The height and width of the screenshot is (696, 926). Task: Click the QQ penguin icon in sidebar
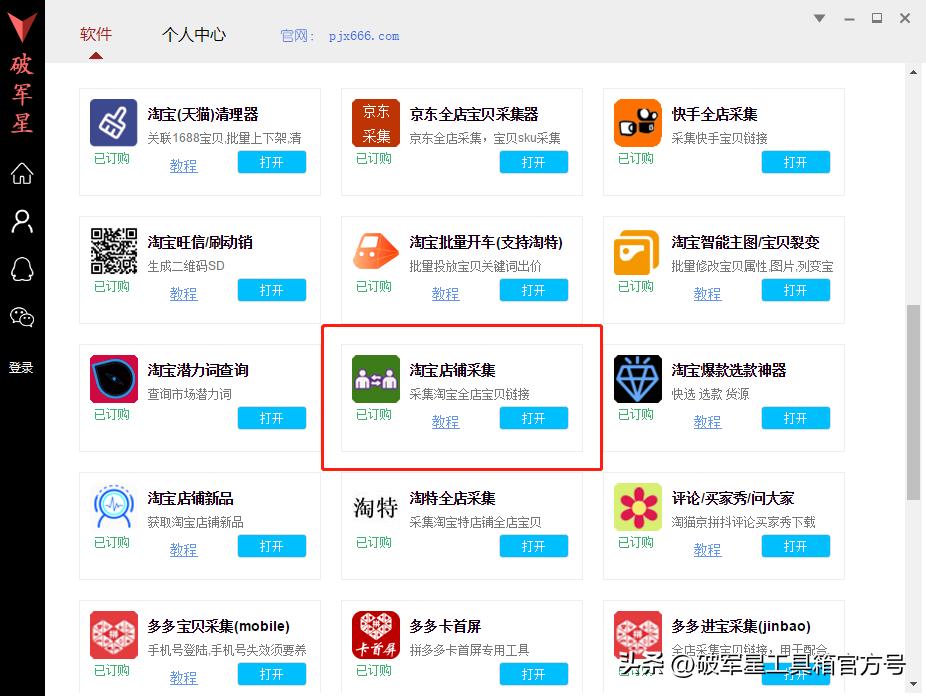22,269
